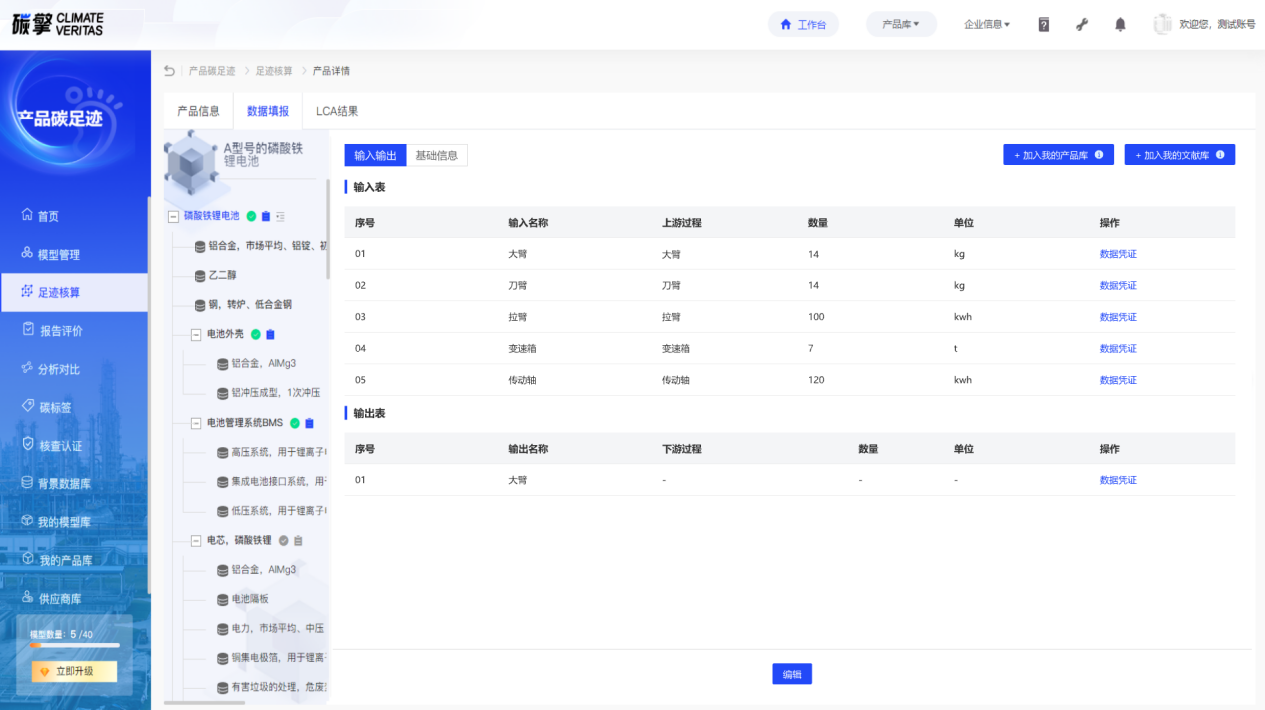This screenshot has width=1265, height=710.
Task: Select 乙二醇 in the product tree
Action: [221, 275]
